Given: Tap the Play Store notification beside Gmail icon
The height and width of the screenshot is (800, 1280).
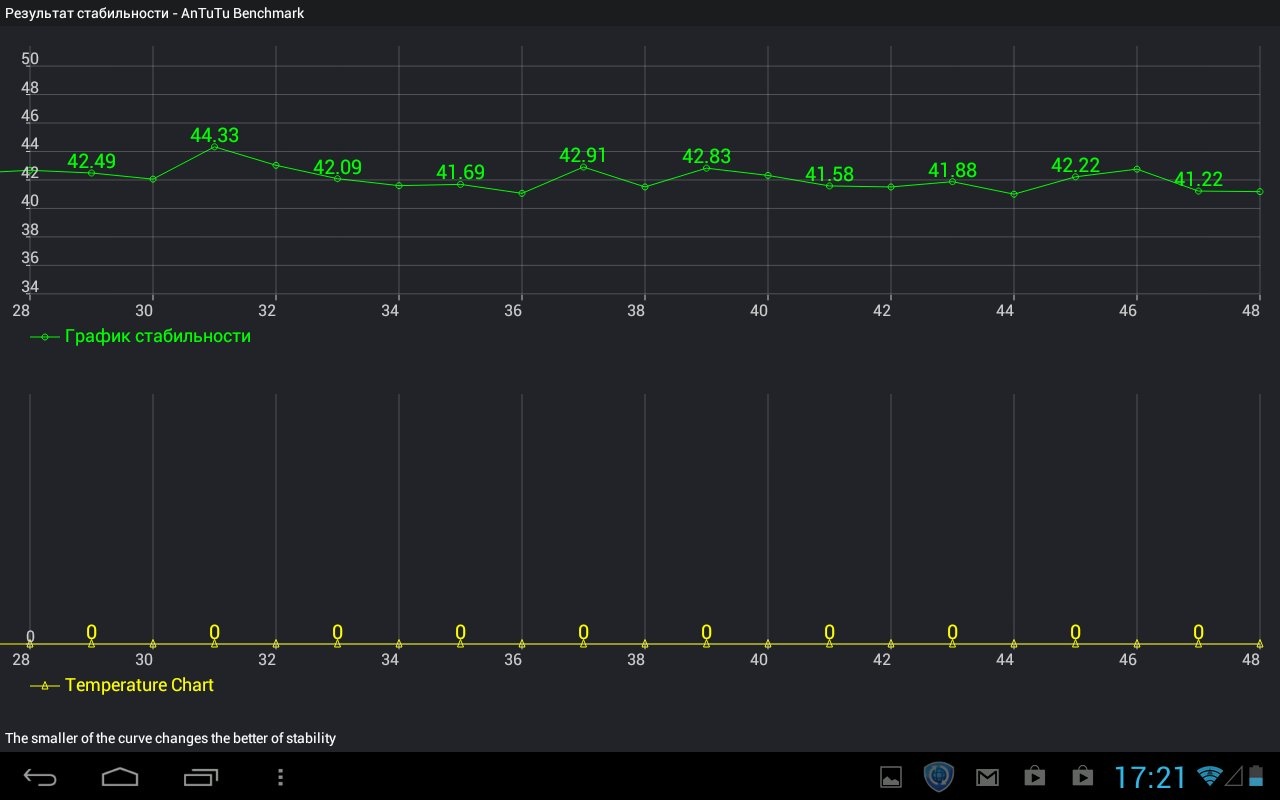Looking at the screenshot, I should [x=1035, y=777].
